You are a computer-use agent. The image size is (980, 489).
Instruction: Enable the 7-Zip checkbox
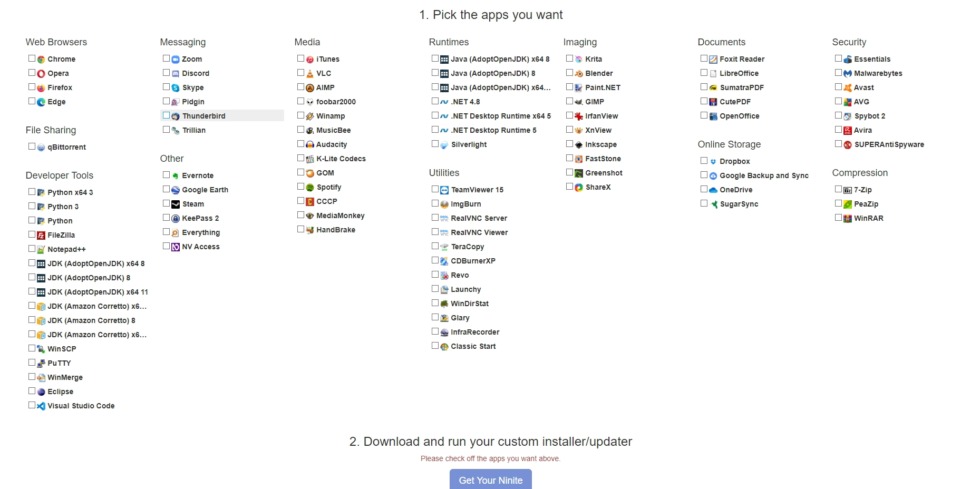[838, 189]
